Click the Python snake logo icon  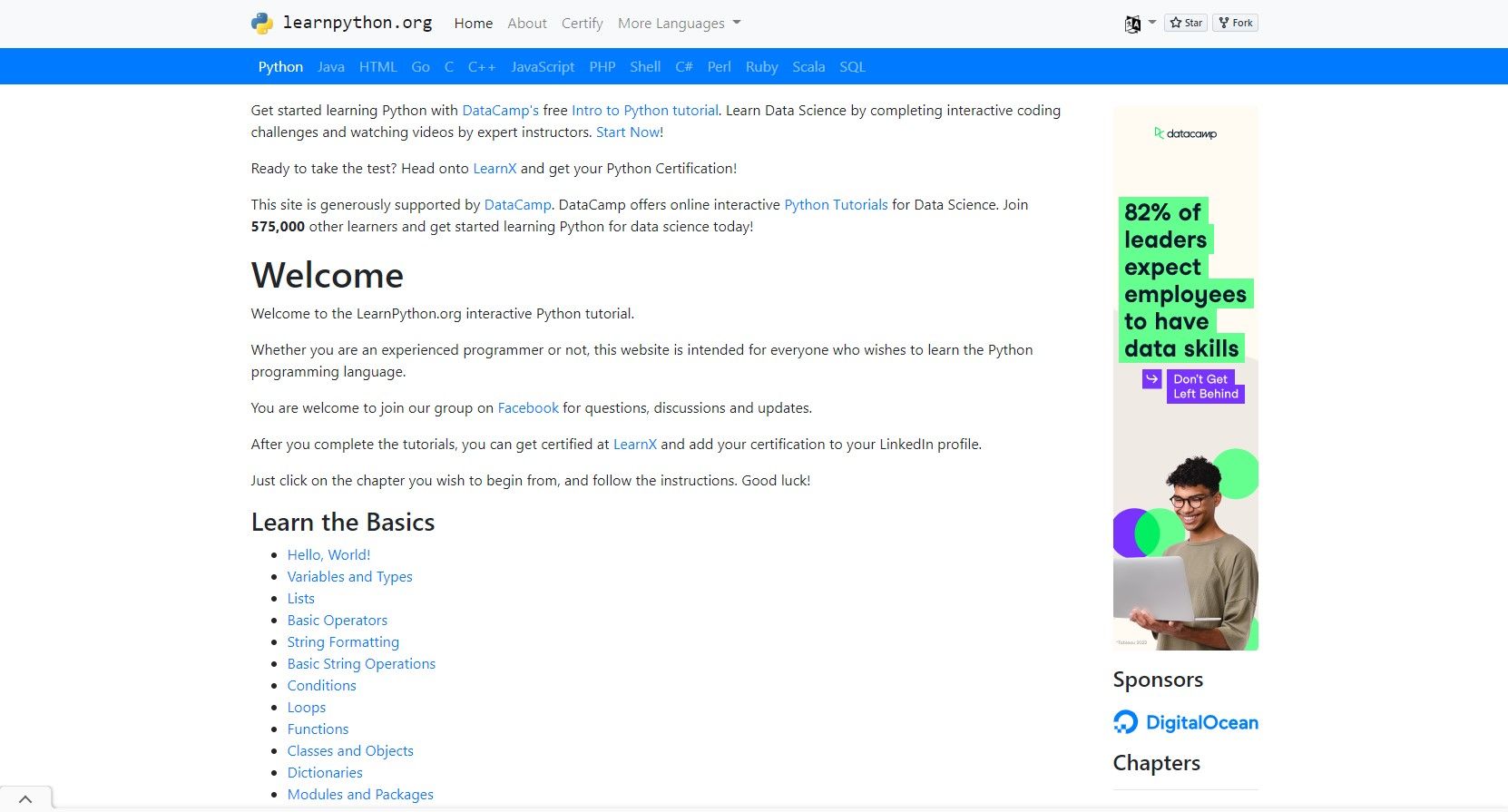pyautogui.click(x=262, y=23)
